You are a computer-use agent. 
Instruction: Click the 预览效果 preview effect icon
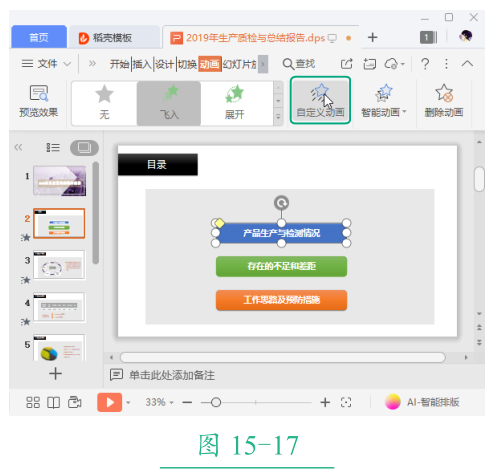tap(39, 93)
